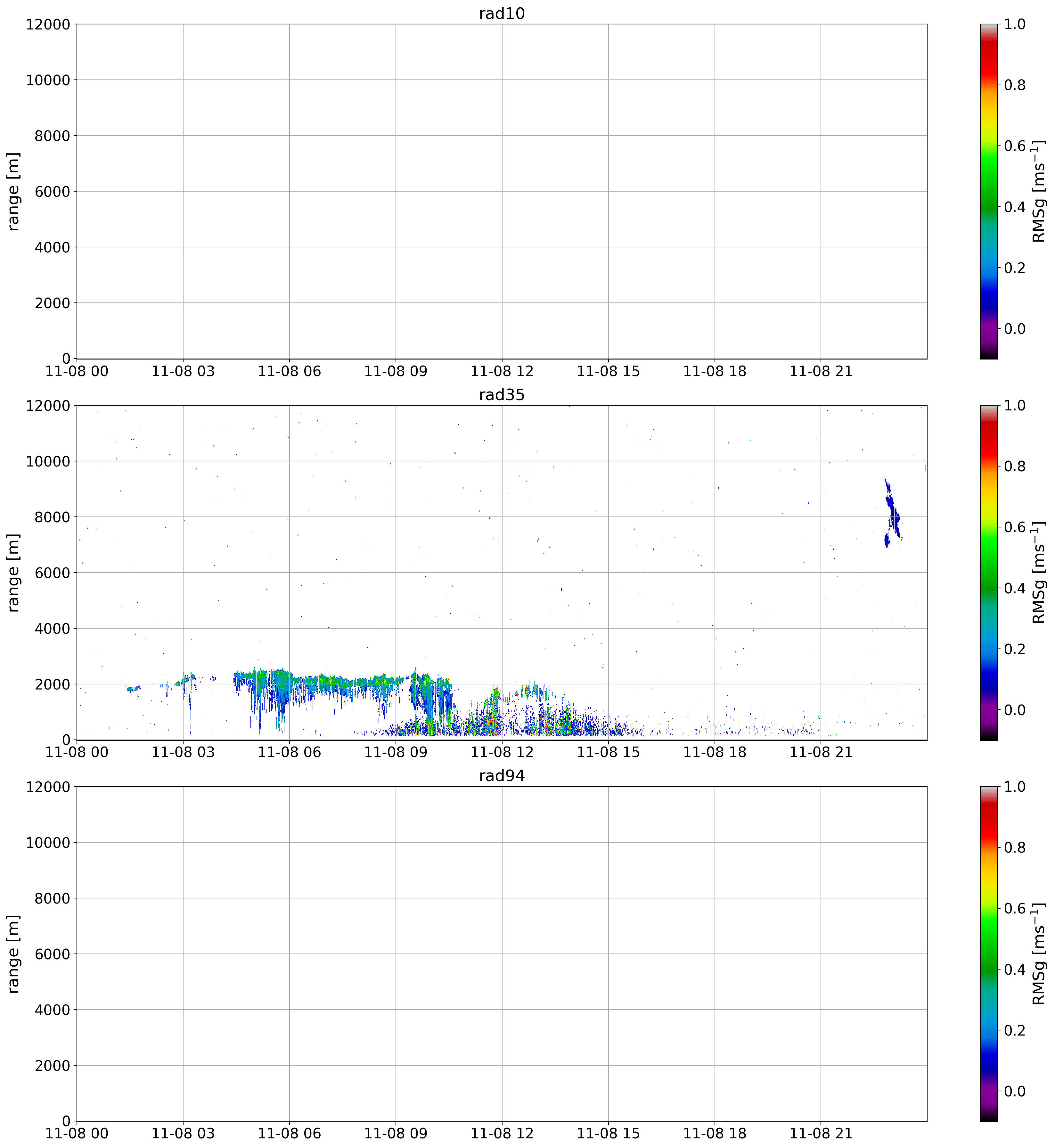Screen dimensions: 1055x1148
Task: Click rad35 y-axis tick label 10000
Action: coord(48,461)
